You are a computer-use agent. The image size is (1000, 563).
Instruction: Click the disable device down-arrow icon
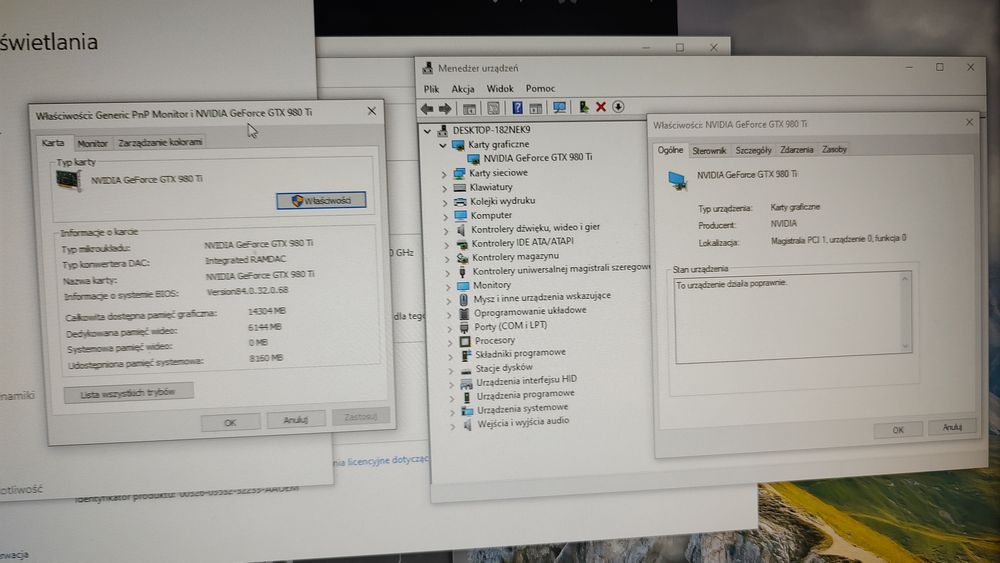coord(618,106)
